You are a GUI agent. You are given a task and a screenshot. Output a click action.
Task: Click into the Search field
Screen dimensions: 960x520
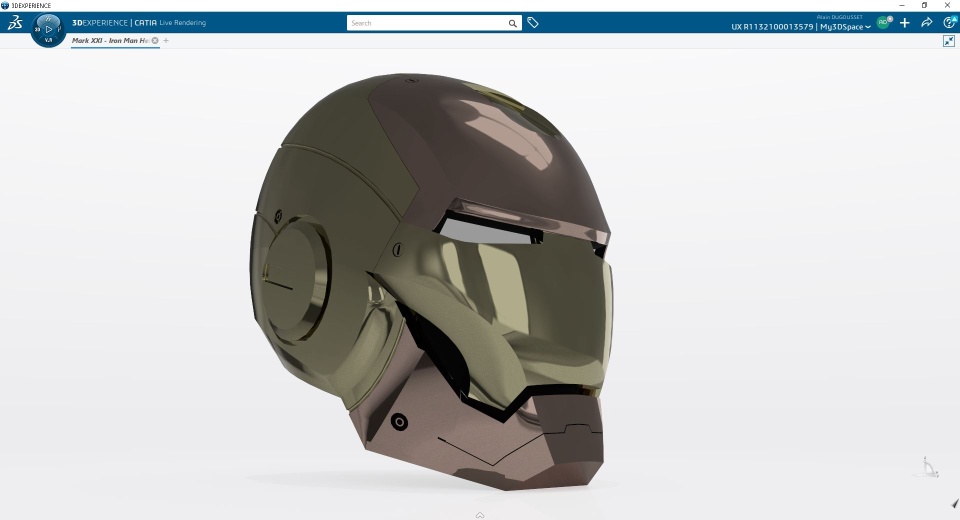[427, 23]
